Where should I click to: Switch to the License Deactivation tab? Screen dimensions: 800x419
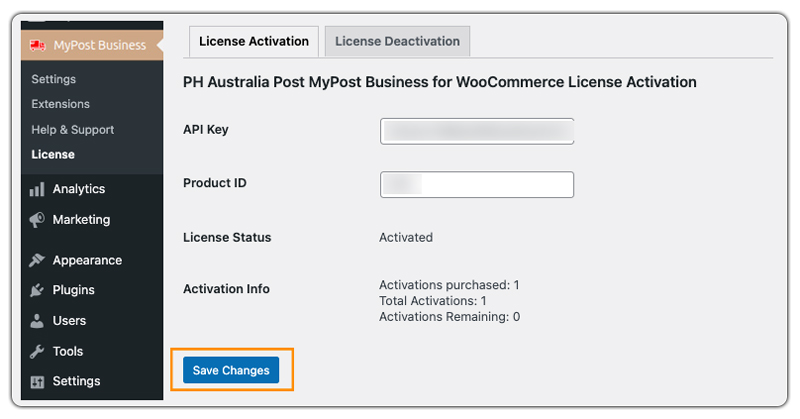(397, 41)
